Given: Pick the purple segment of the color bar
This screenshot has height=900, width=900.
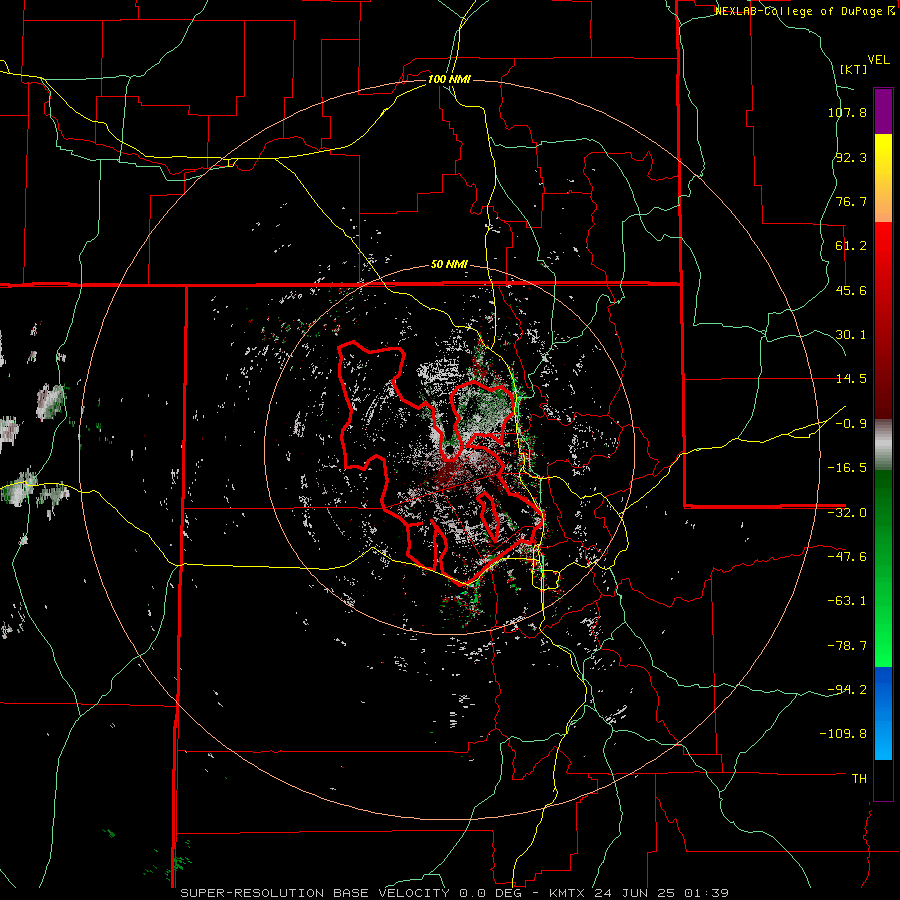Looking at the screenshot, I should [x=883, y=111].
